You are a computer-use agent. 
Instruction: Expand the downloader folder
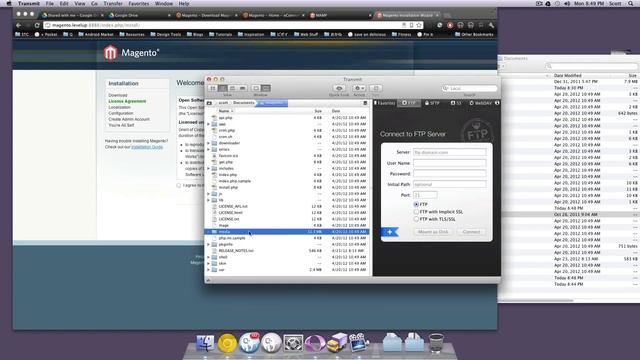(209, 143)
